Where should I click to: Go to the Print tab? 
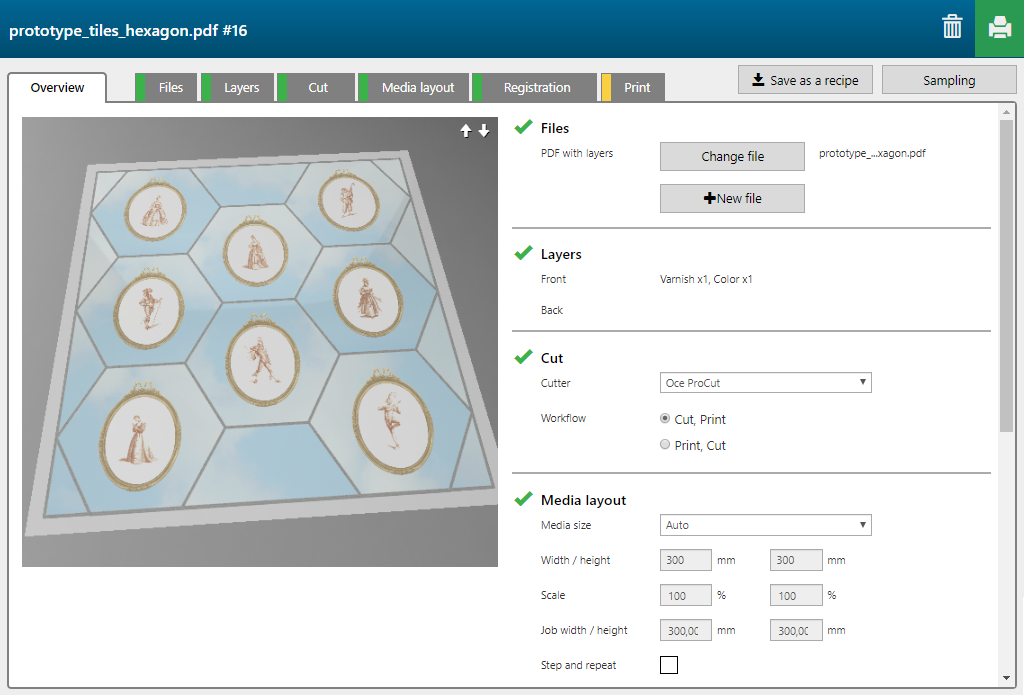(x=636, y=88)
